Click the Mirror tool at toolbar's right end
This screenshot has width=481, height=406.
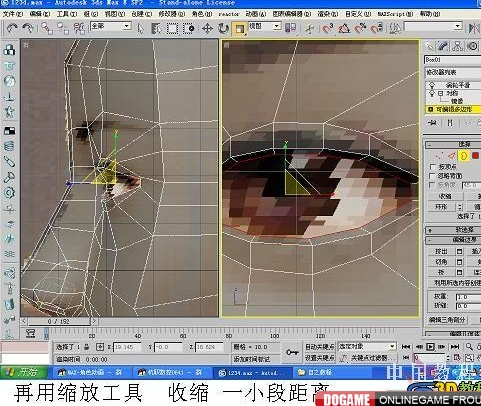(474, 28)
